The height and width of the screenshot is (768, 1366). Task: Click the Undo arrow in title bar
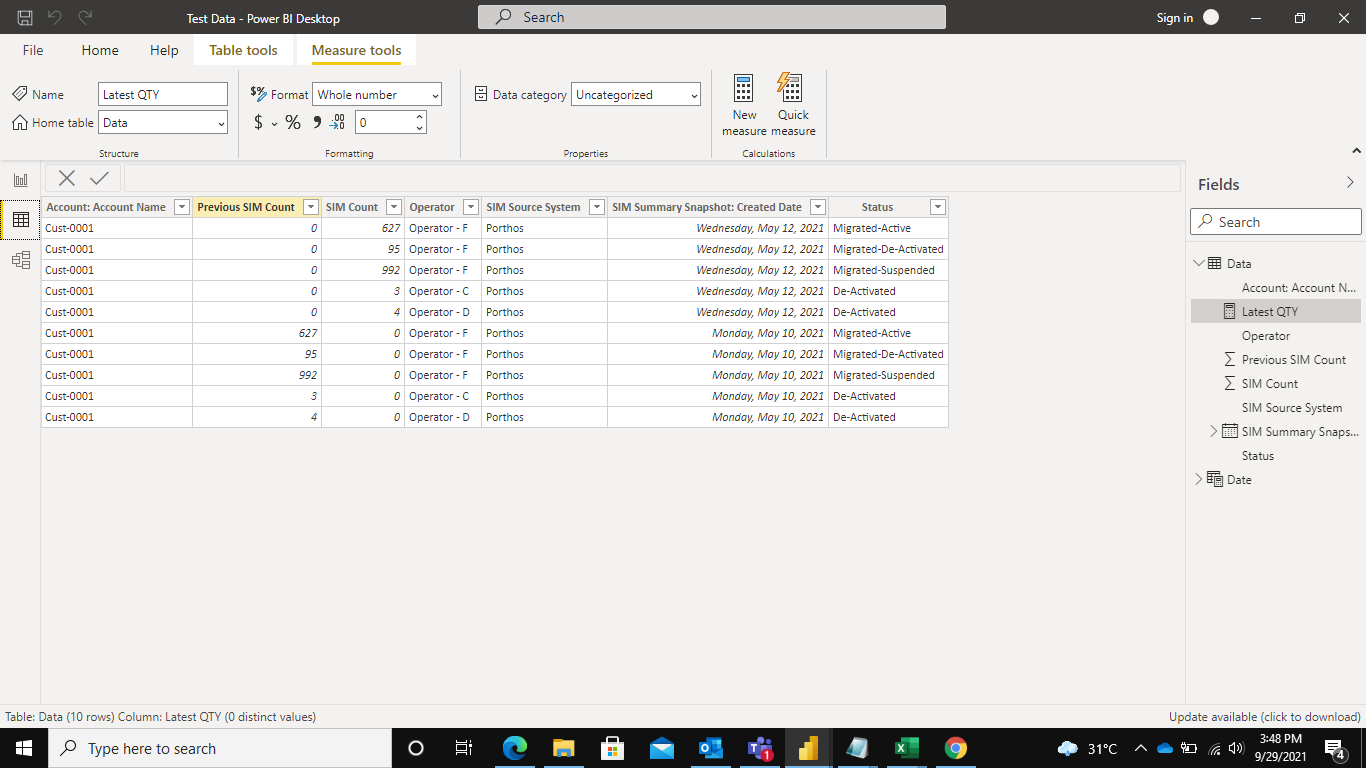56,18
